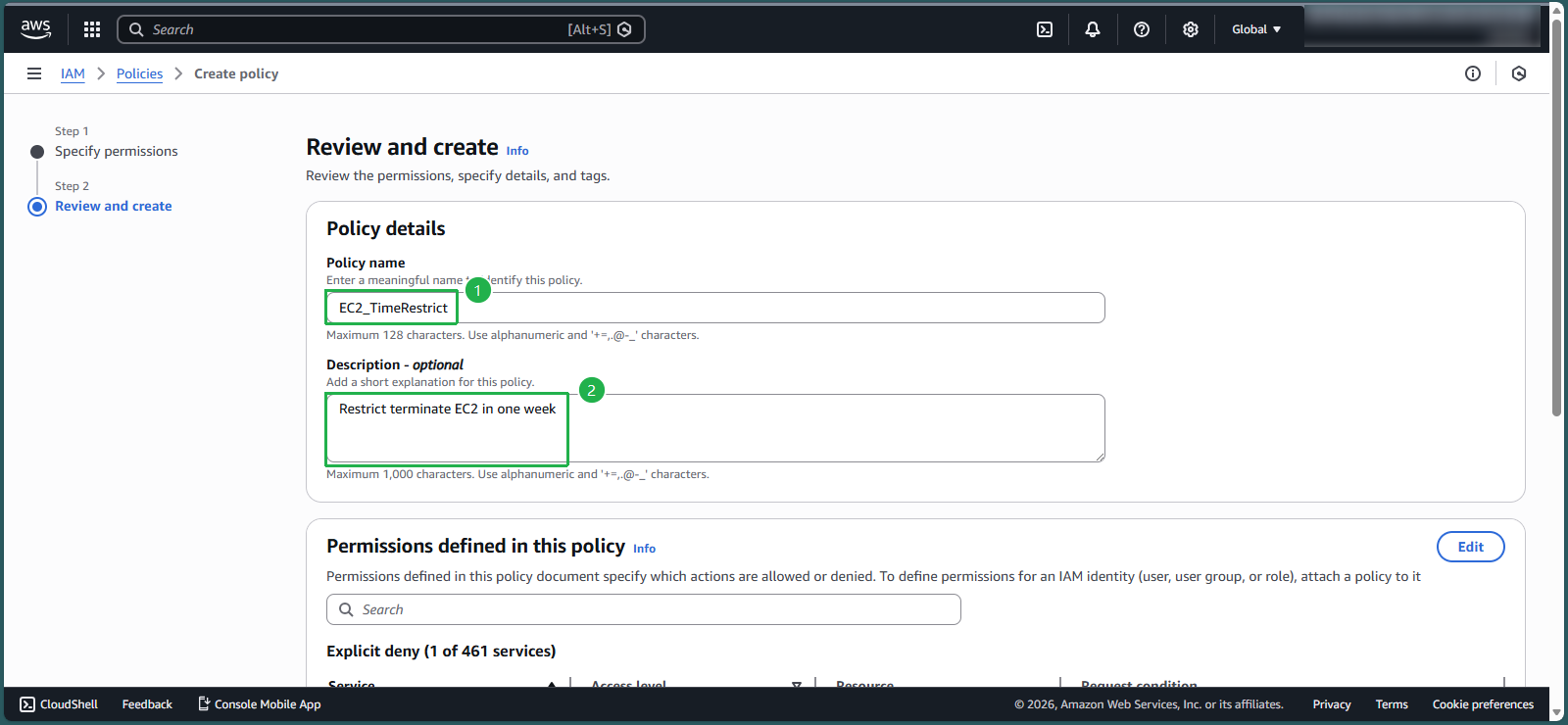Screen dimensions: 1568x725
Task: Click the AWS logo home icon
Action: tap(36, 29)
